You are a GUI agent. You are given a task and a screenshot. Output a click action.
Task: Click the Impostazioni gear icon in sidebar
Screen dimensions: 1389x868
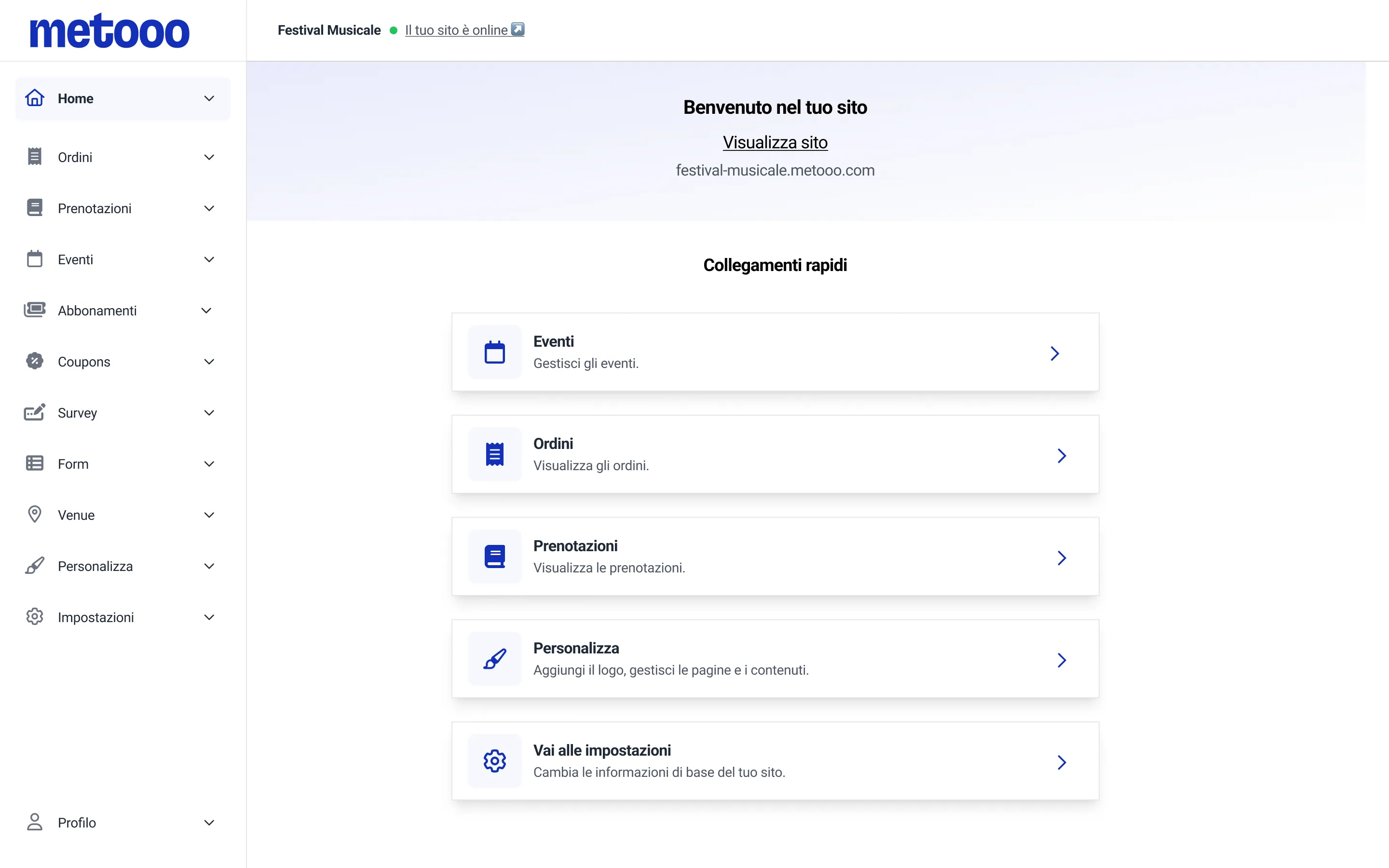coord(34,617)
